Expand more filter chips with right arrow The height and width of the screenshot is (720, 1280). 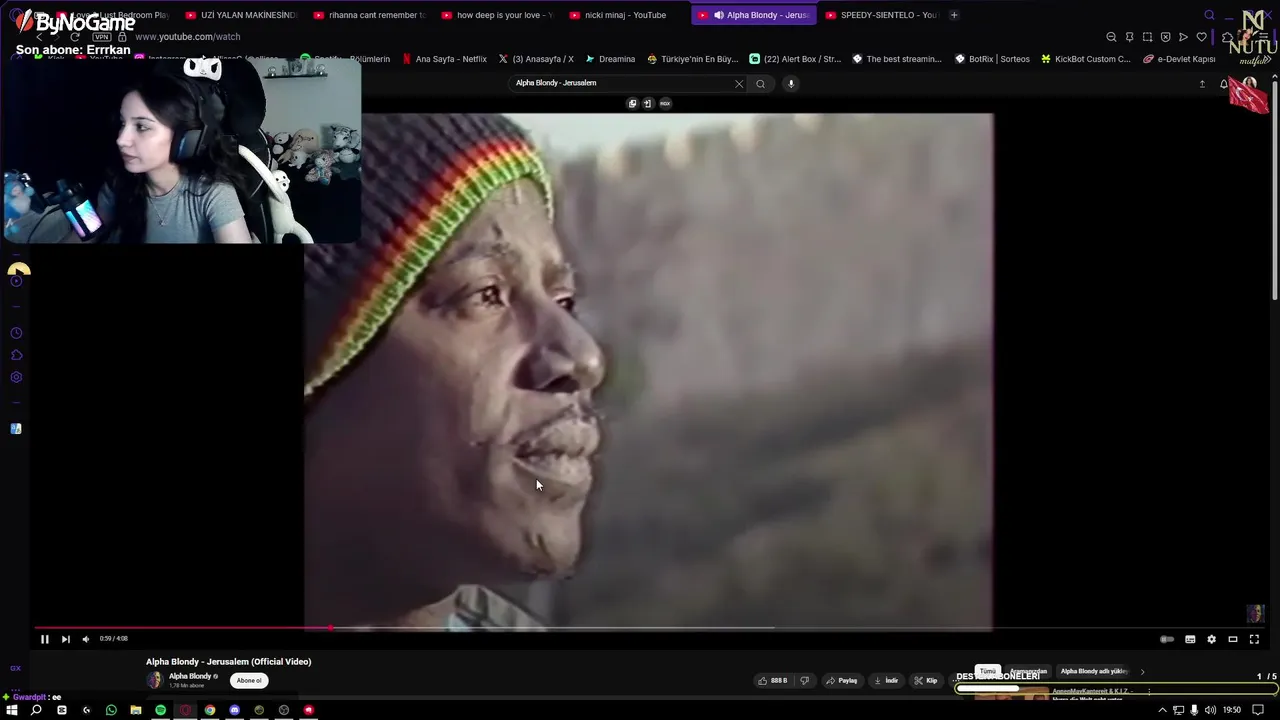(x=1142, y=671)
